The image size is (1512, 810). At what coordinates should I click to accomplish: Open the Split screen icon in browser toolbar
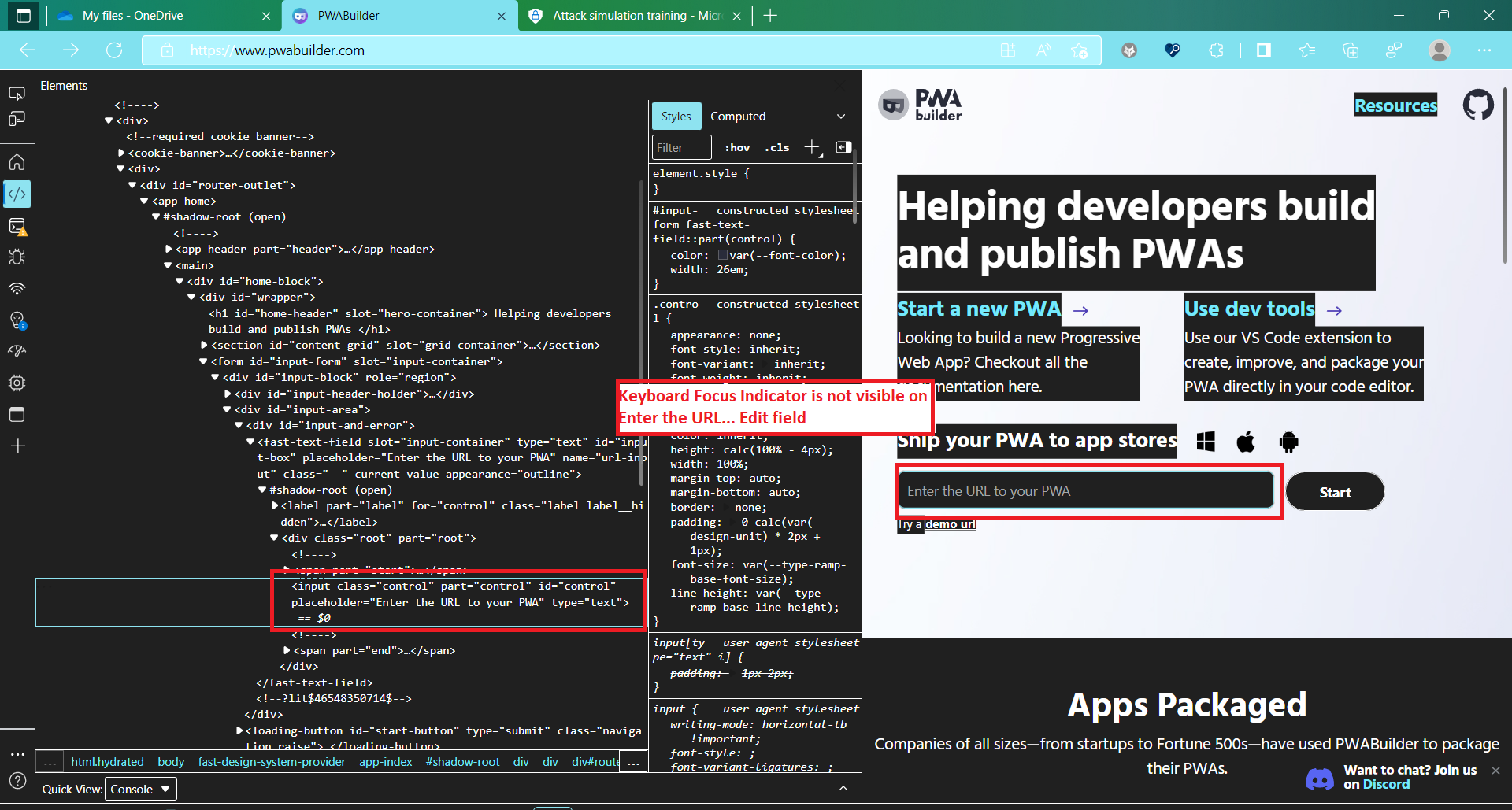coord(1265,50)
